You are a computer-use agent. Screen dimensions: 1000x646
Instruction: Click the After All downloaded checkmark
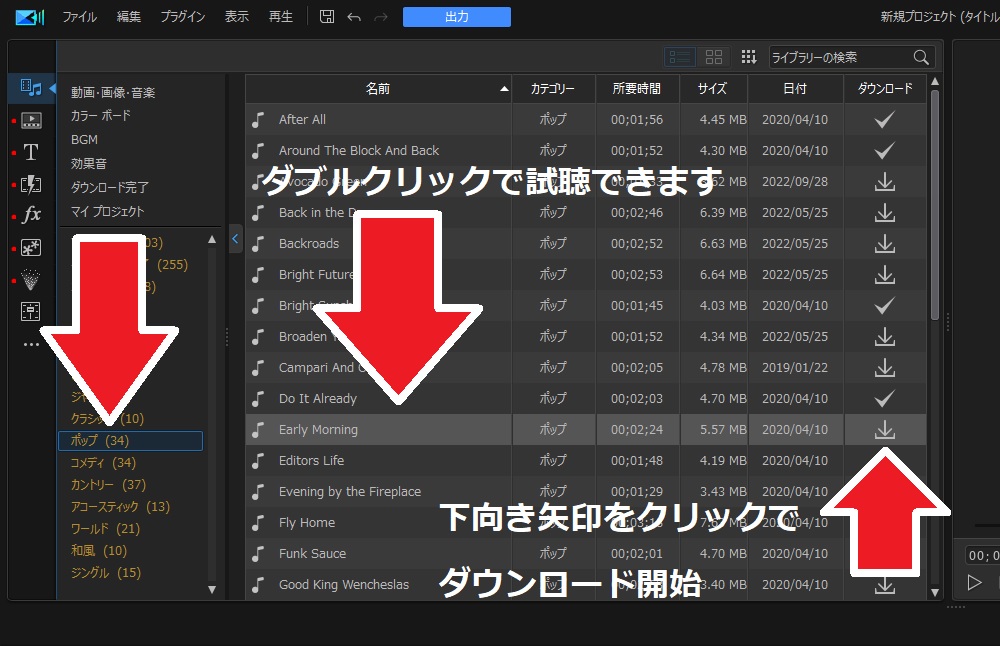point(885,119)
